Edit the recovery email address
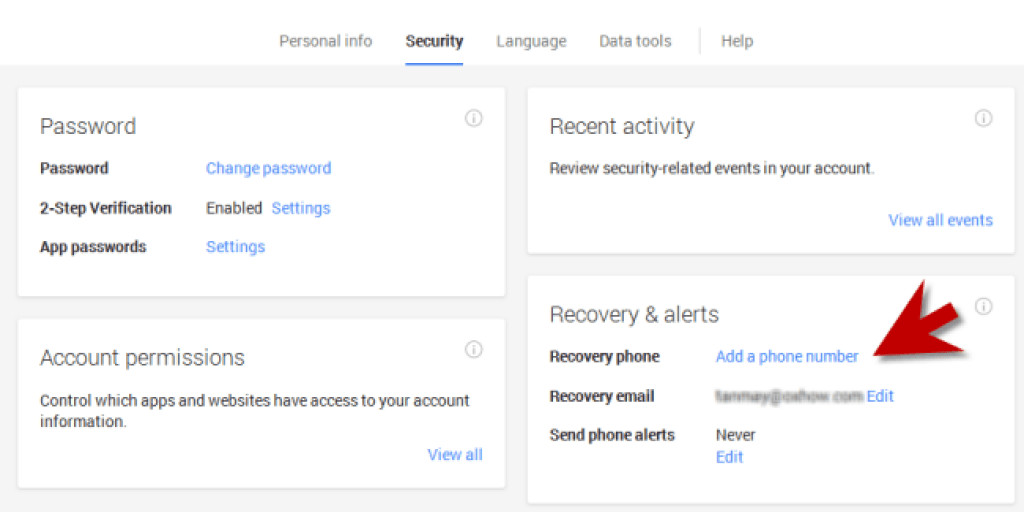This screenshot has width=1024, height=512. coord(880,396)
